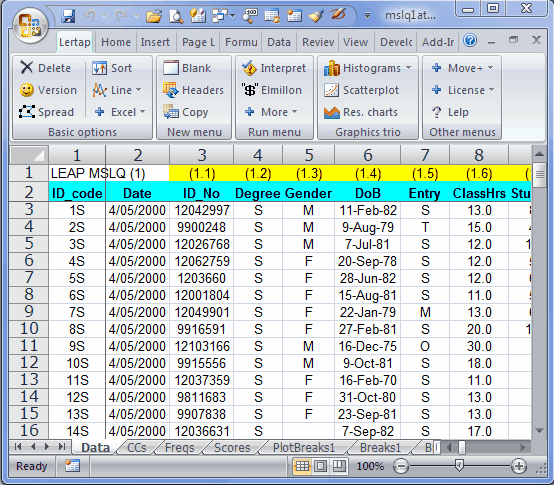The width and height of the screenshot is (554, 485).
Task: Switch to the View ribbon tab
Action: click(x=355, y=42)
